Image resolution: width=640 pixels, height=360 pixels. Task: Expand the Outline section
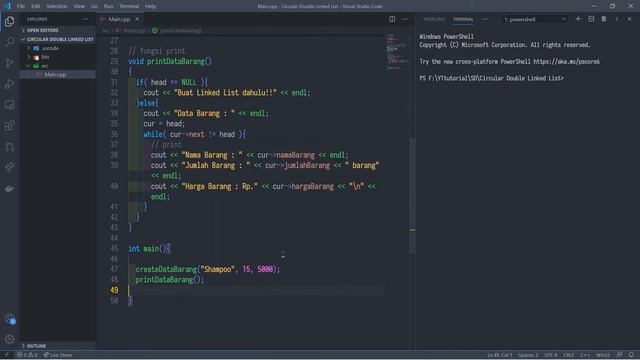pyautogui.click(x=58, y=346)
